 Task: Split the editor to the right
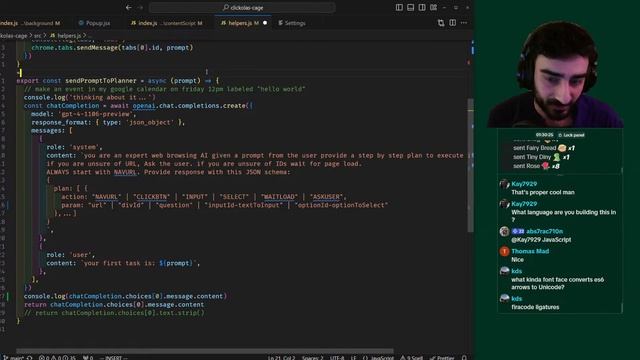click(x=453, y=23)
